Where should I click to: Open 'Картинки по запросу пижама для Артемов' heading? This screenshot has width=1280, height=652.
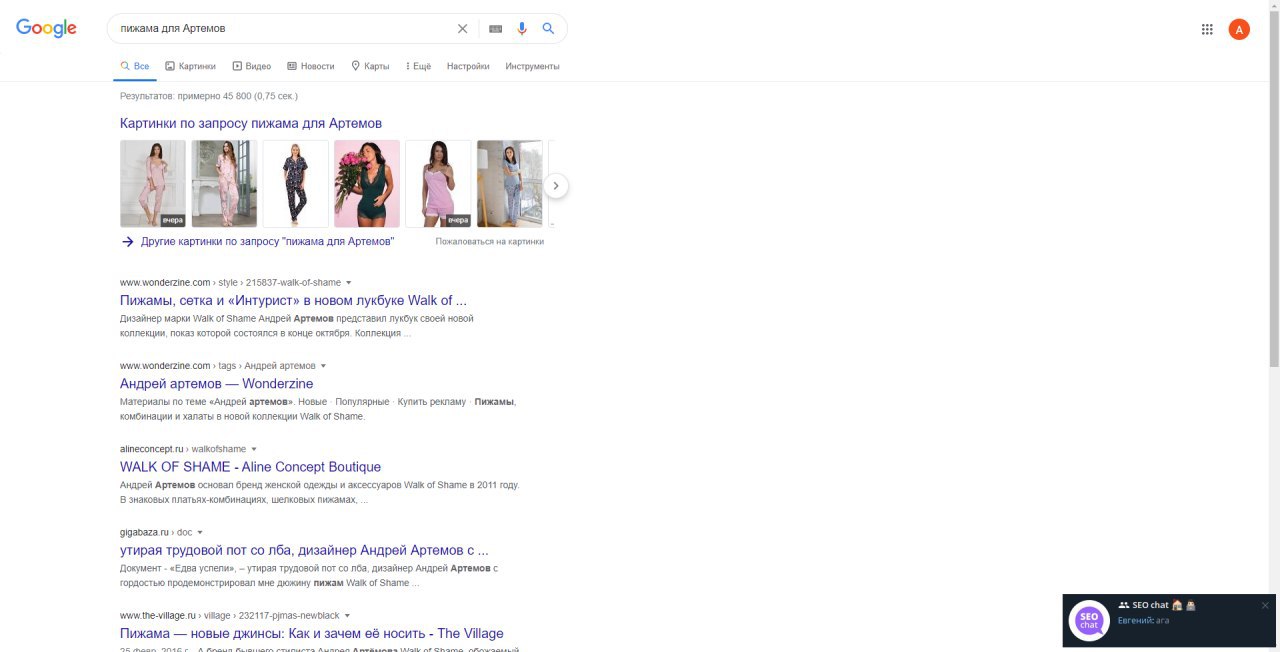click(x=251, y=123)
